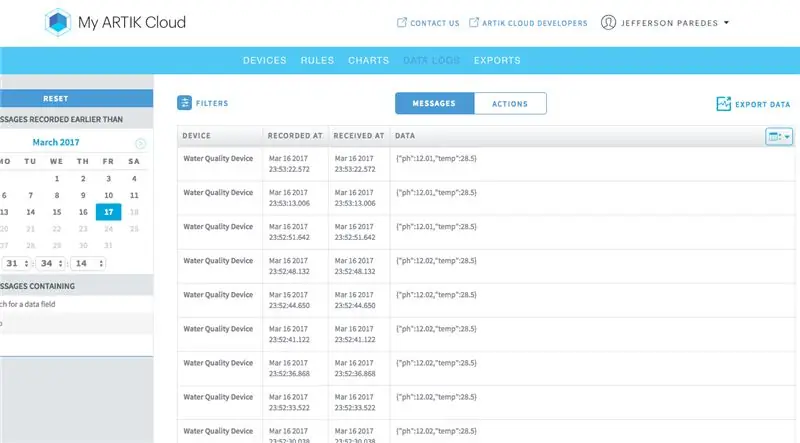The height and width of the screenshot is (443, 800).
Task: Open the table column selector dropdown
Action: tap(779, 136)
